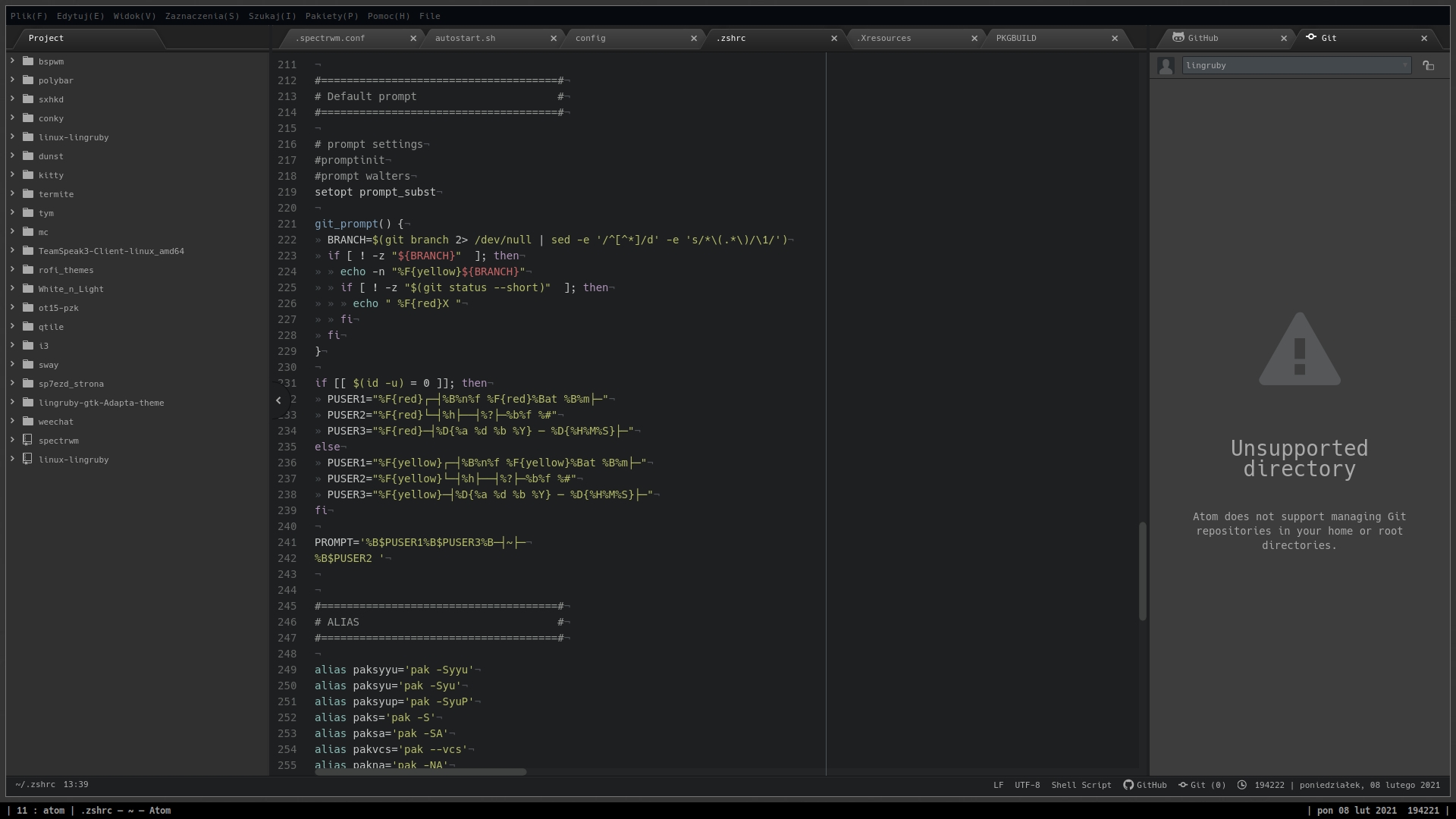Expand the tym folder
The height and width of the screenshot is (819, 1456).
coord(12,212)
